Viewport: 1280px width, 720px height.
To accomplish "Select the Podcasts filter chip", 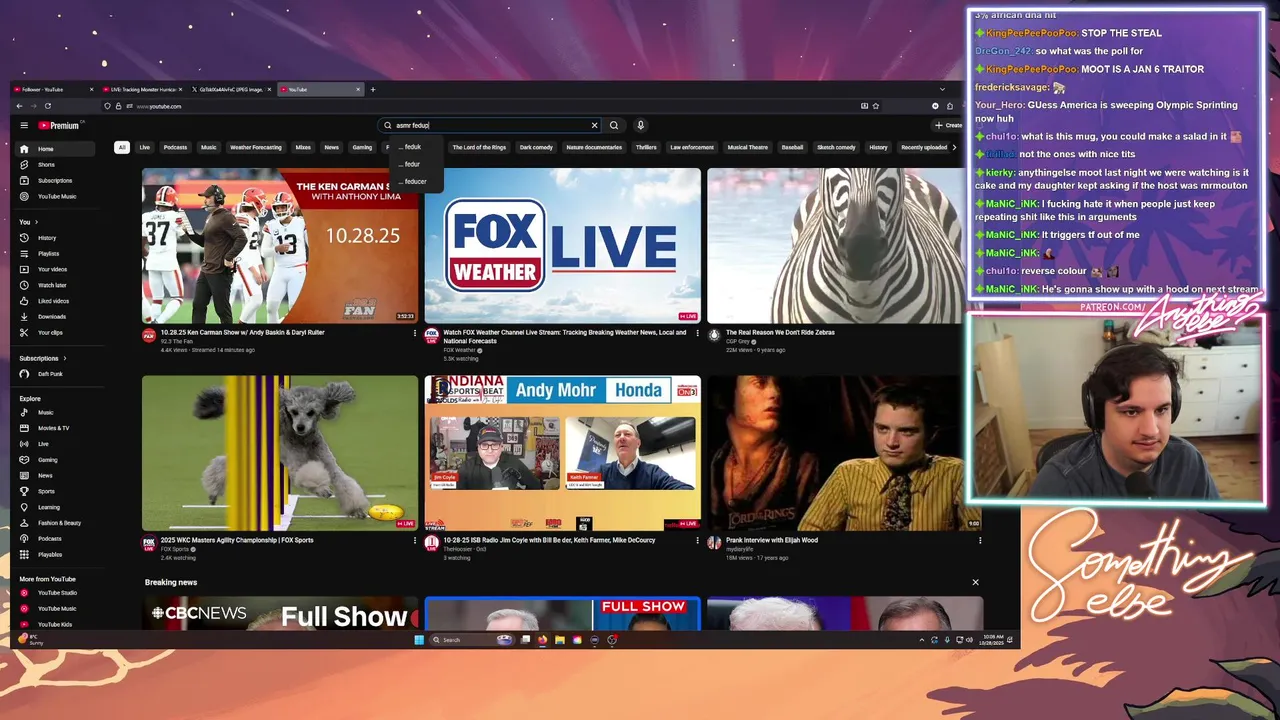I will point(175,147).
